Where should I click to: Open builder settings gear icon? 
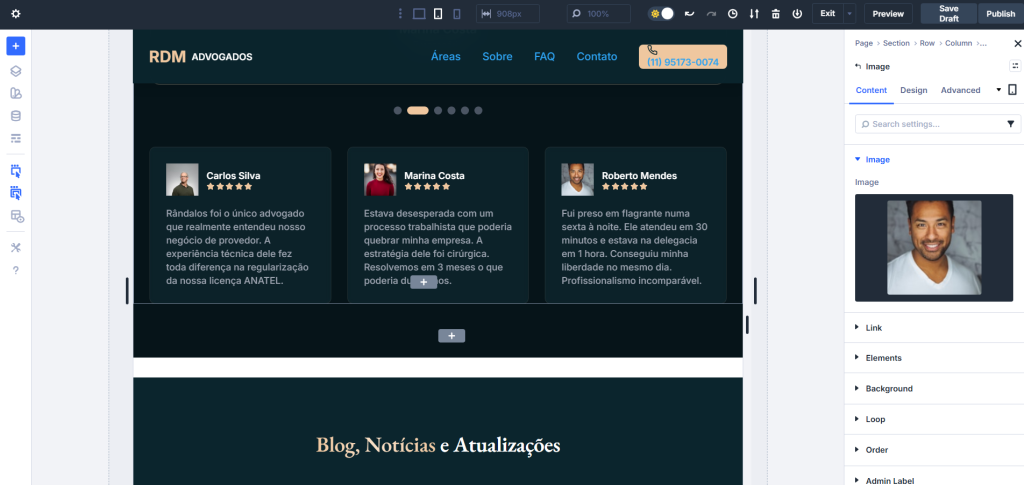(16, 14)
